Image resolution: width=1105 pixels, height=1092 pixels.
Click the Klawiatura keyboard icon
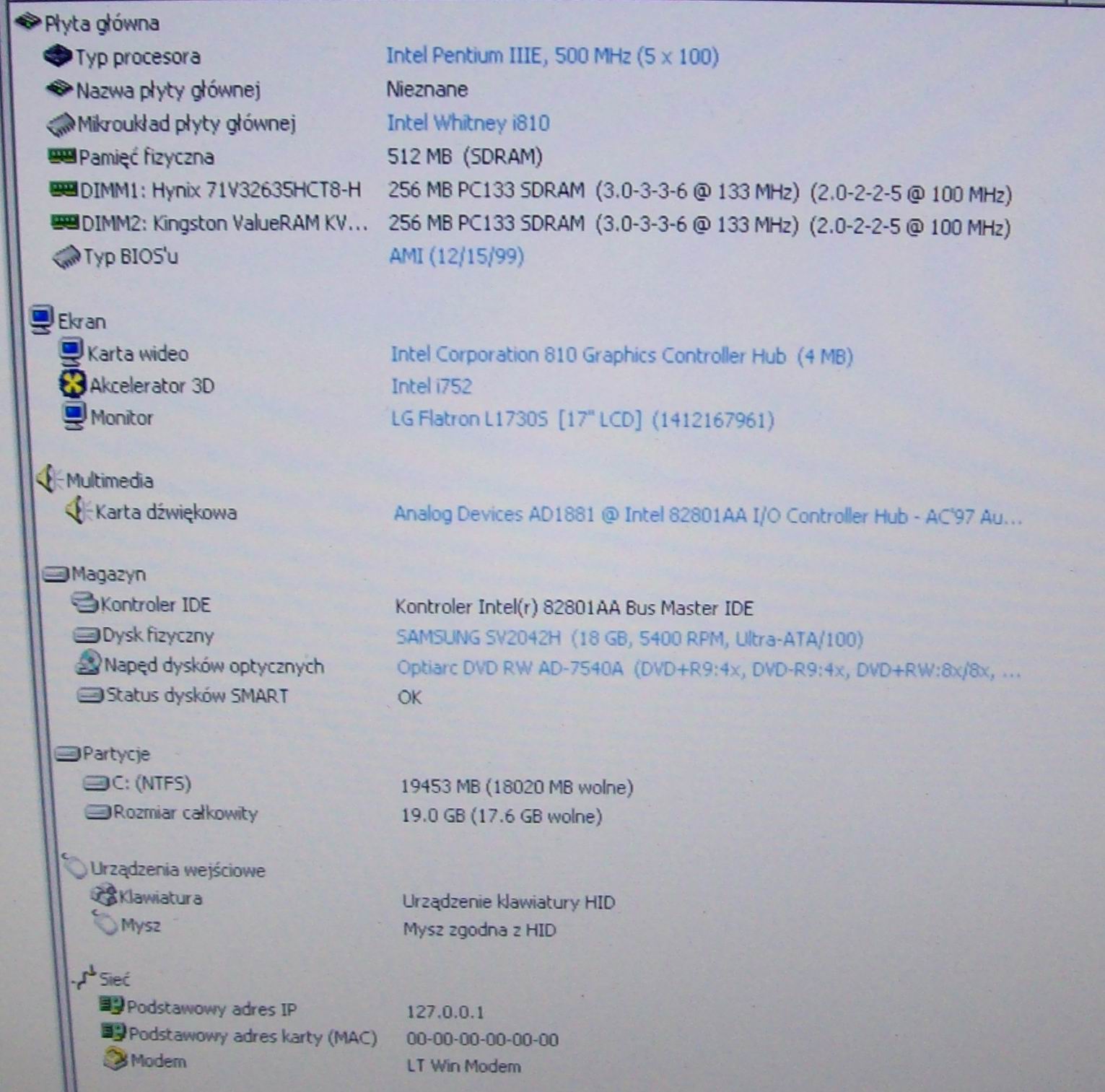[x=103, y=896]
